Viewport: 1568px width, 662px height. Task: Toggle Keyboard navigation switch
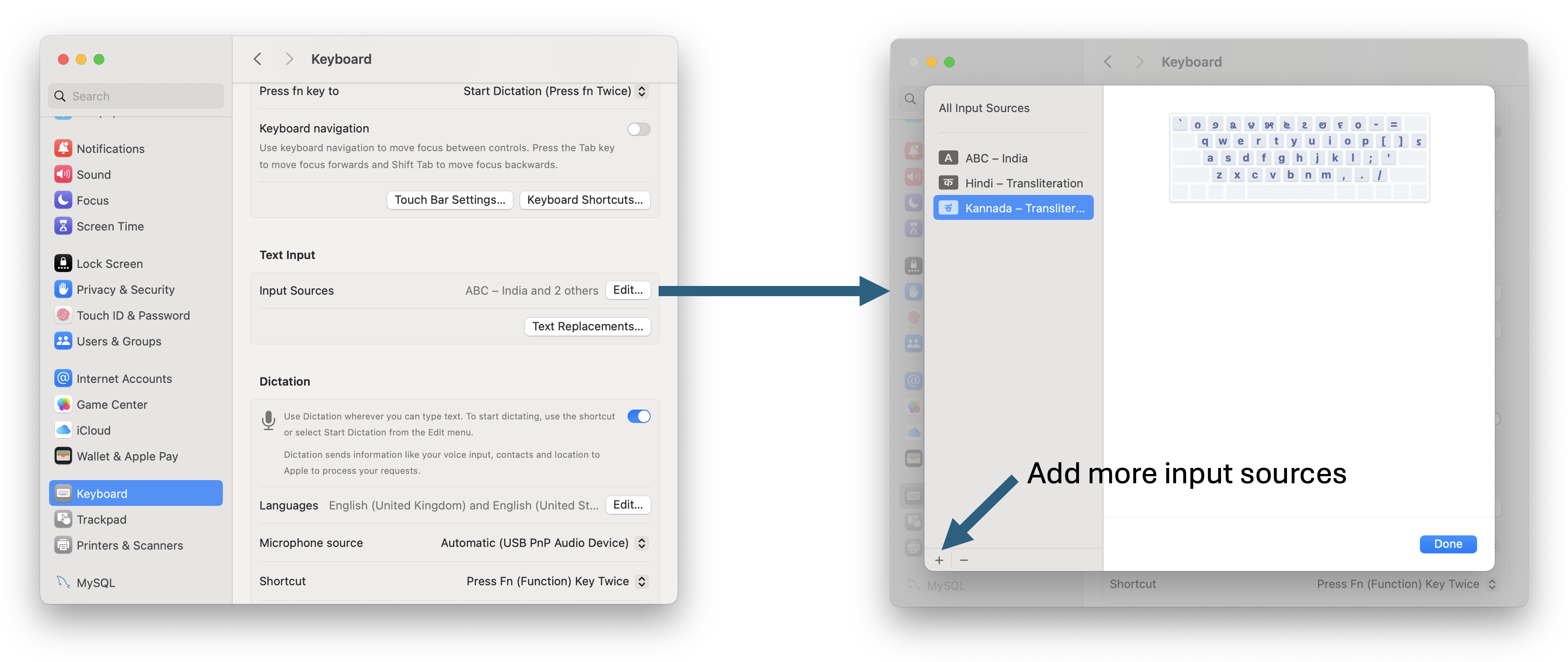[x=639, y=130]
